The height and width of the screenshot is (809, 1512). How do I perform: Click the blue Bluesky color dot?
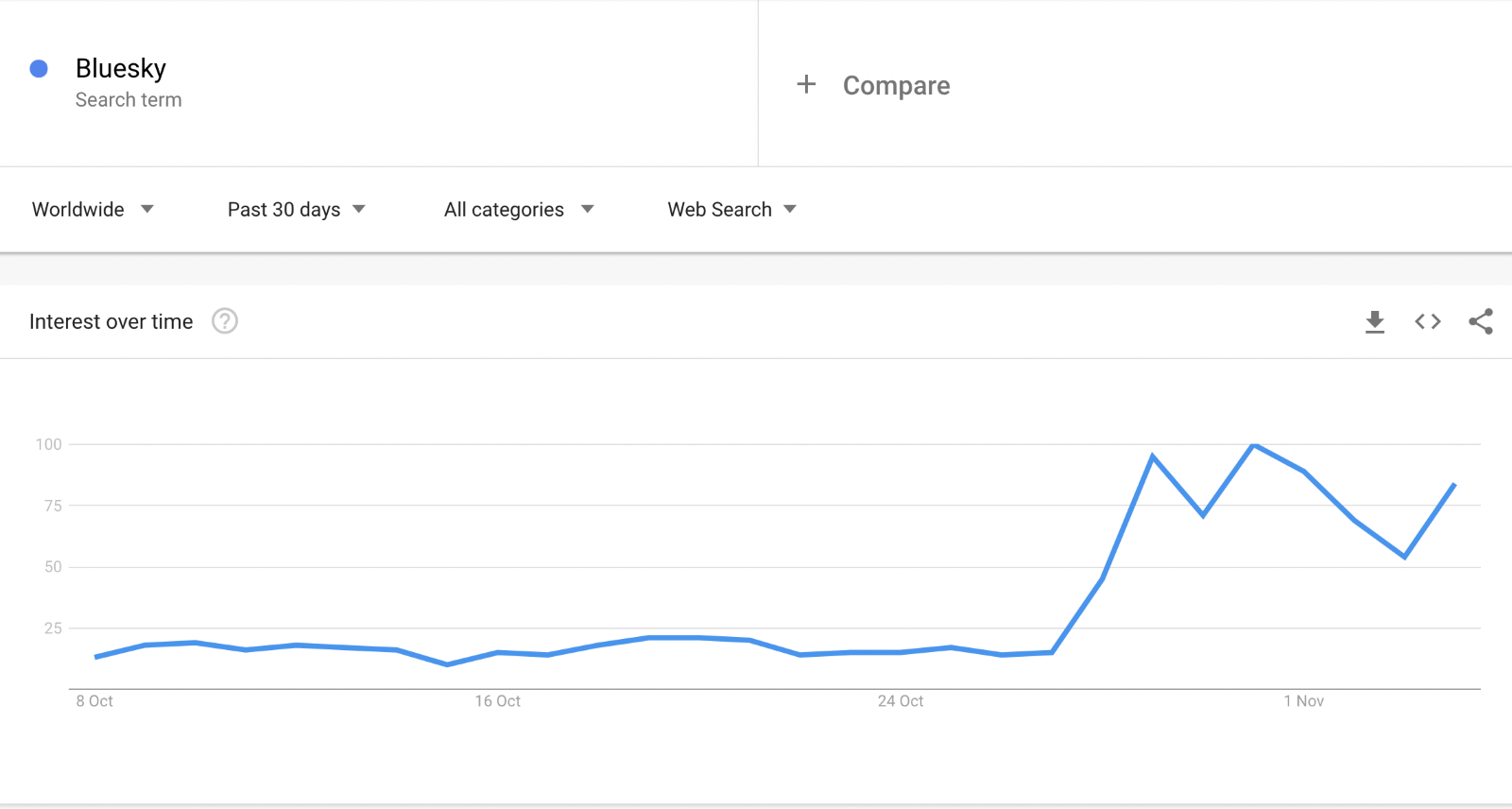pyautogui.click(x=39, y=68)
